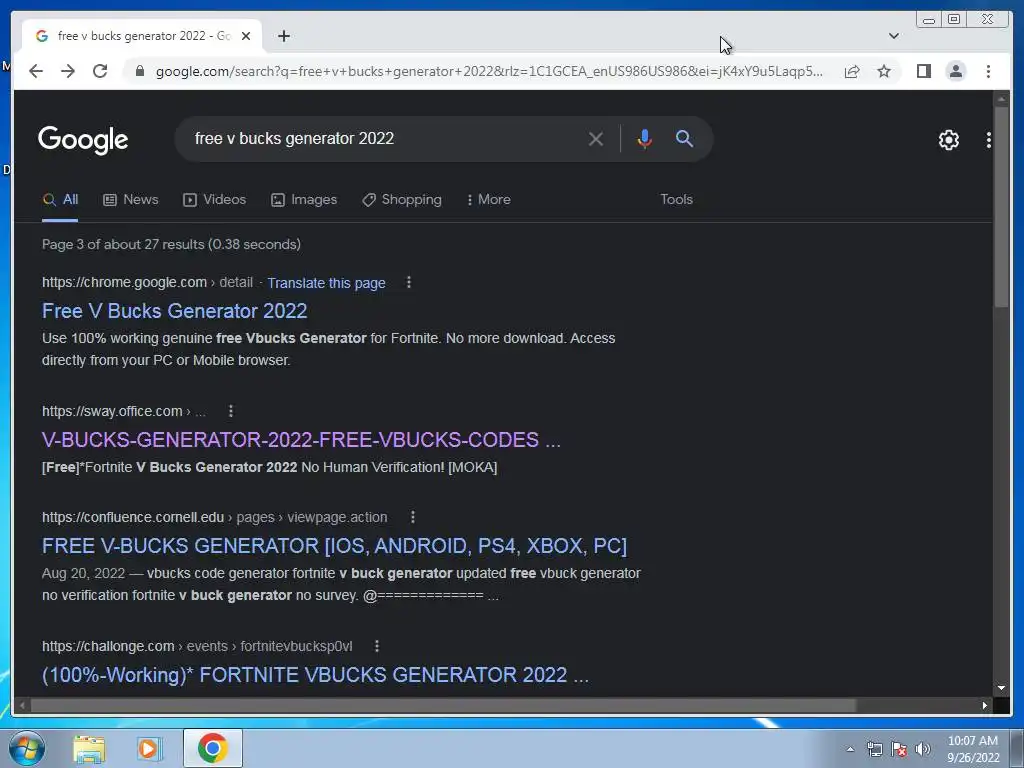Screen dimensions: 1024x768
Task: Click the horizontal scrollbar right arrow
Action: (x=984, y=705)
